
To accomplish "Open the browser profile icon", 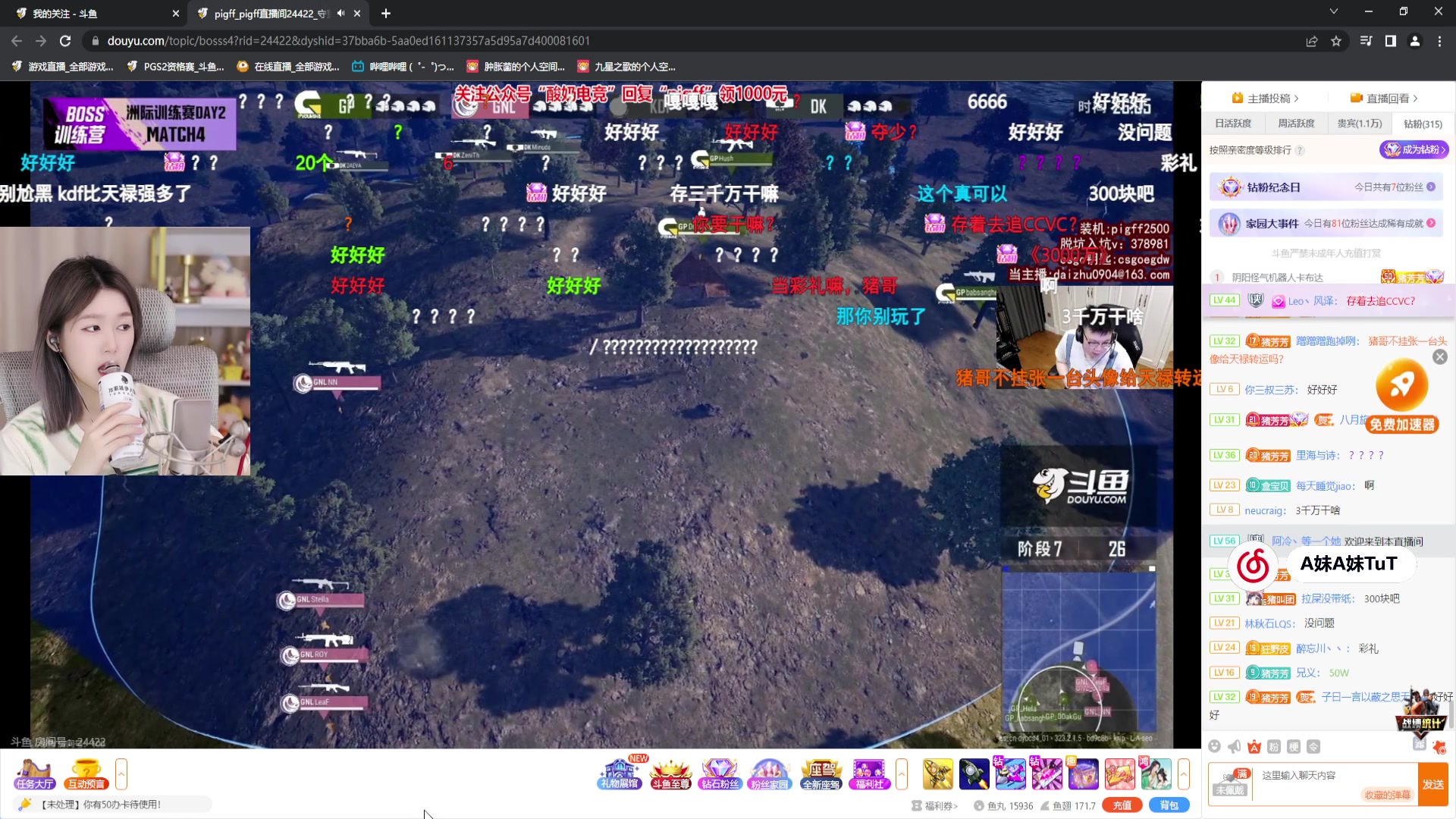I will click(1415, 41).
